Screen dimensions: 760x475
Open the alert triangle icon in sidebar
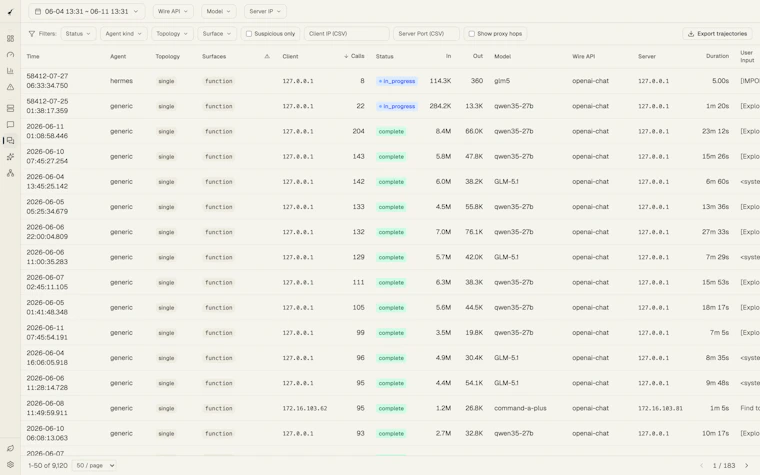coord(10,87)
